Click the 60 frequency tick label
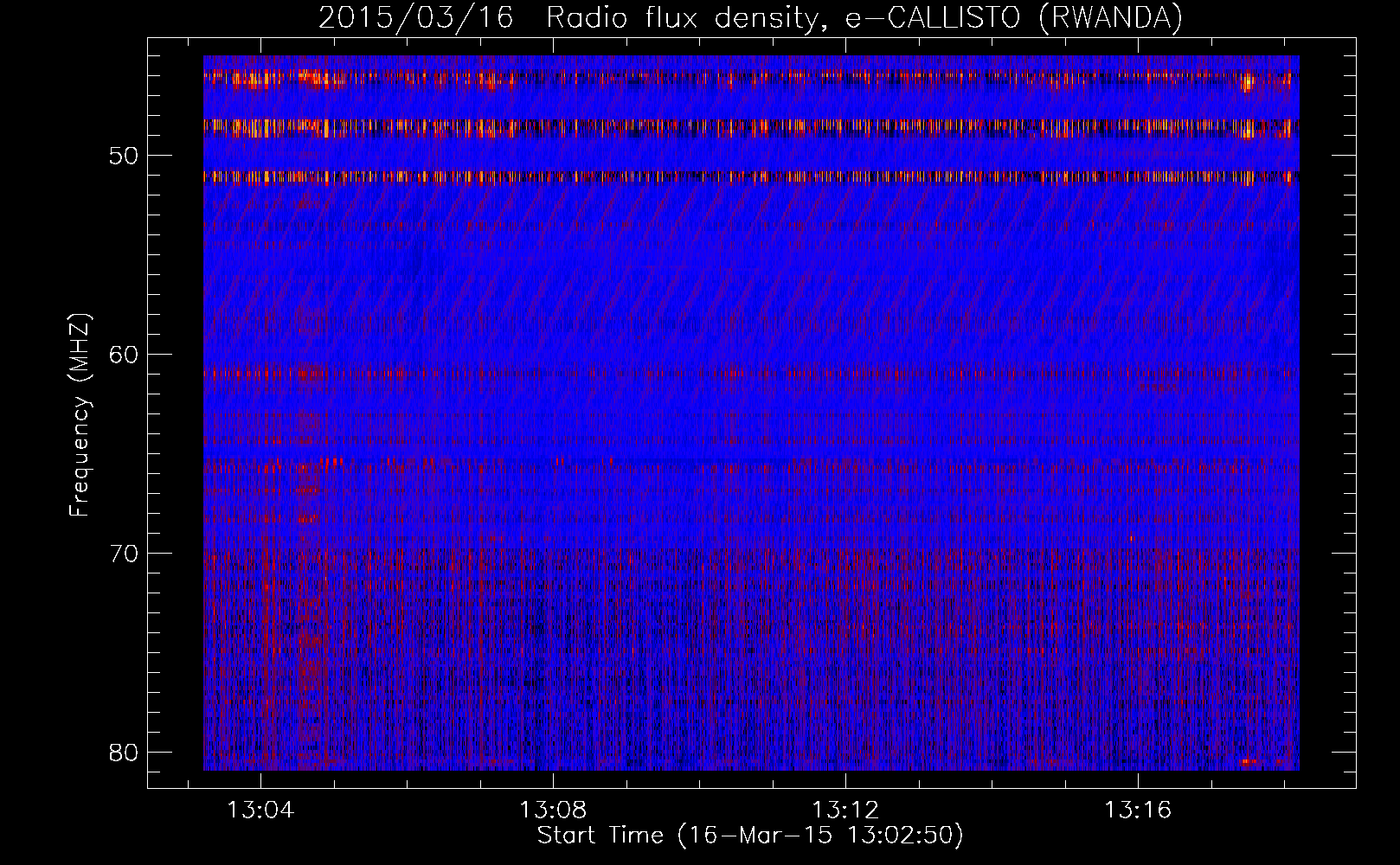 pos(124,355)
